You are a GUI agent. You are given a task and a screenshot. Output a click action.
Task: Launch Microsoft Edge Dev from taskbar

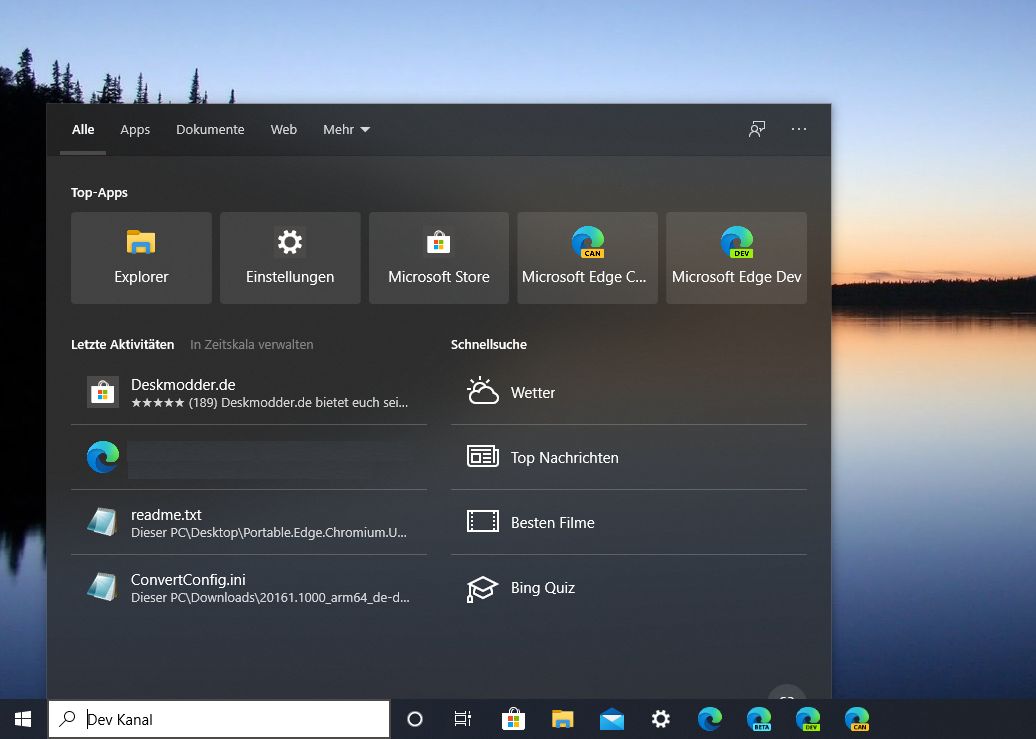click(x=808, y=719)
